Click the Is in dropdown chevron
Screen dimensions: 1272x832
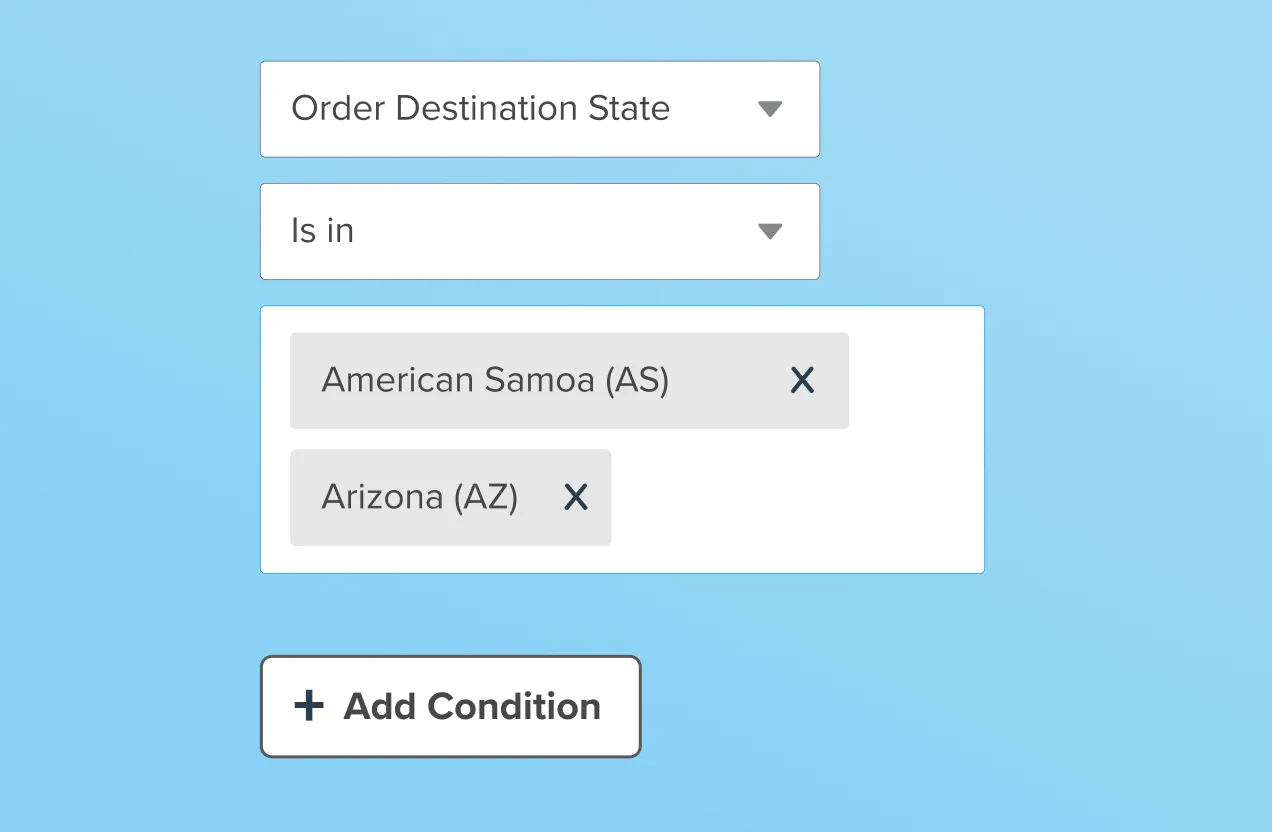pos(770,231)
